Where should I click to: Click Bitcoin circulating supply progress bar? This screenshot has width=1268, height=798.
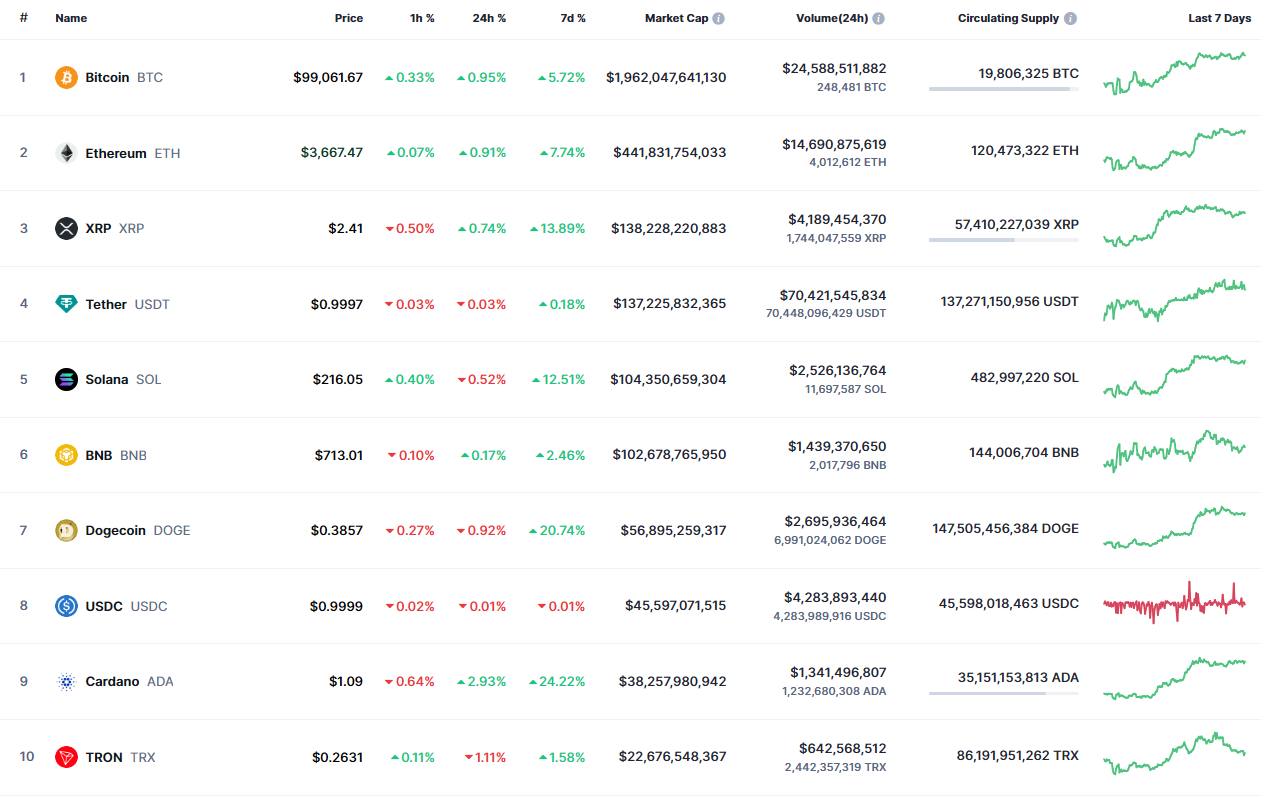(x=1004, y=89)
